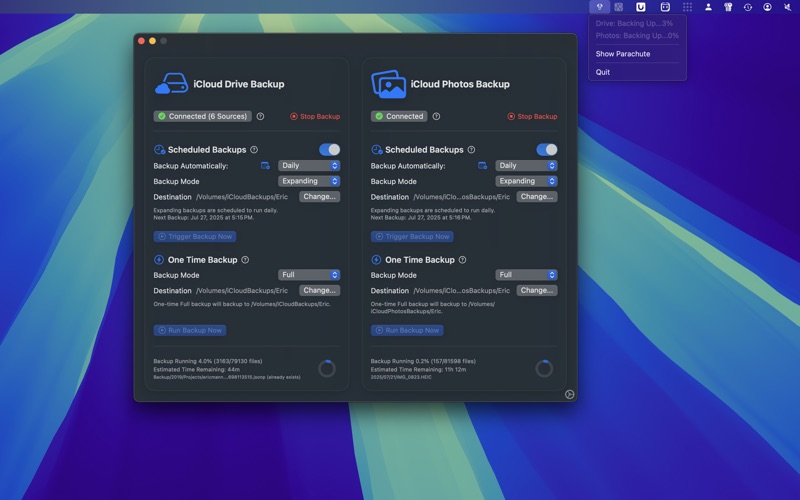Change Photos scheduled backup destination
800x500 pixels.
click(x=537, y=196)
